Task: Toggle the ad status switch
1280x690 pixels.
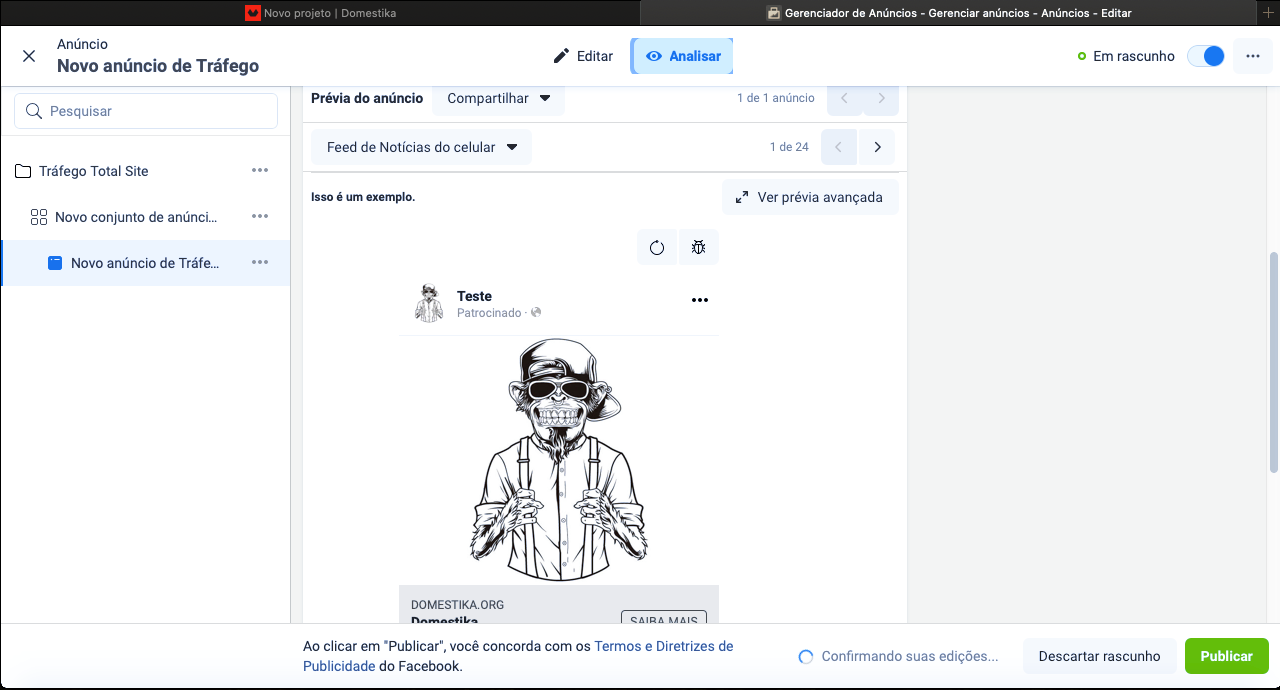Action: (x=1205, y=56)
